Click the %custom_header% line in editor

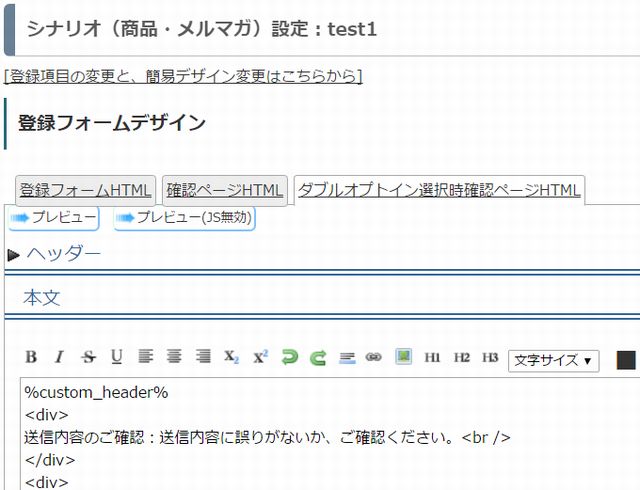click(x=96, y=392)
